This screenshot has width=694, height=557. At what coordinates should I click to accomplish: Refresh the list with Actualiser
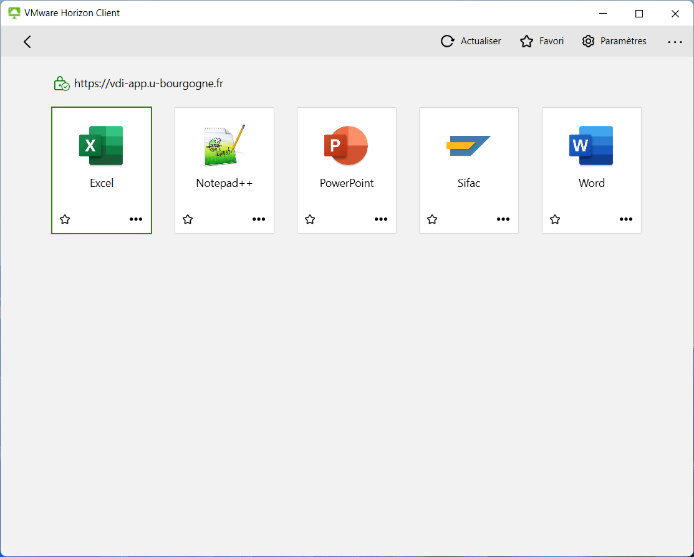(x=471, y=41)
